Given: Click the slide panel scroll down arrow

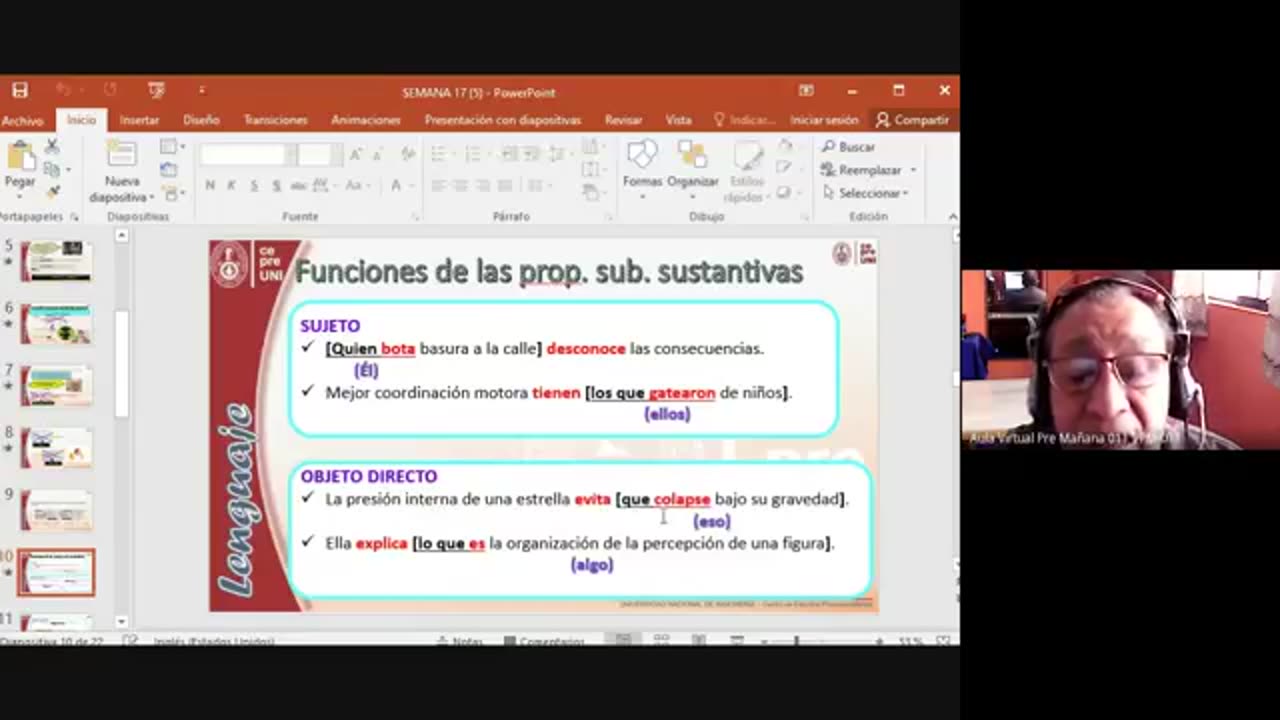Looking at the screenshot, I should pos(122,621).
